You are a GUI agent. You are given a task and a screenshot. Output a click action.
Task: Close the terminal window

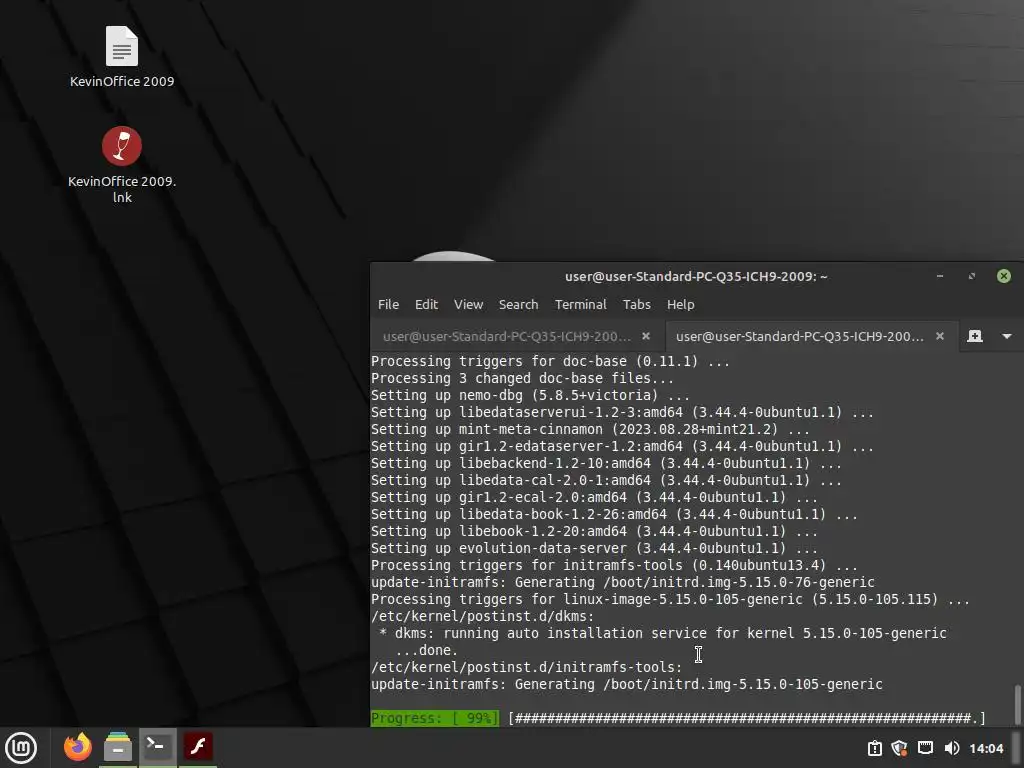(x=1004, y=276)
